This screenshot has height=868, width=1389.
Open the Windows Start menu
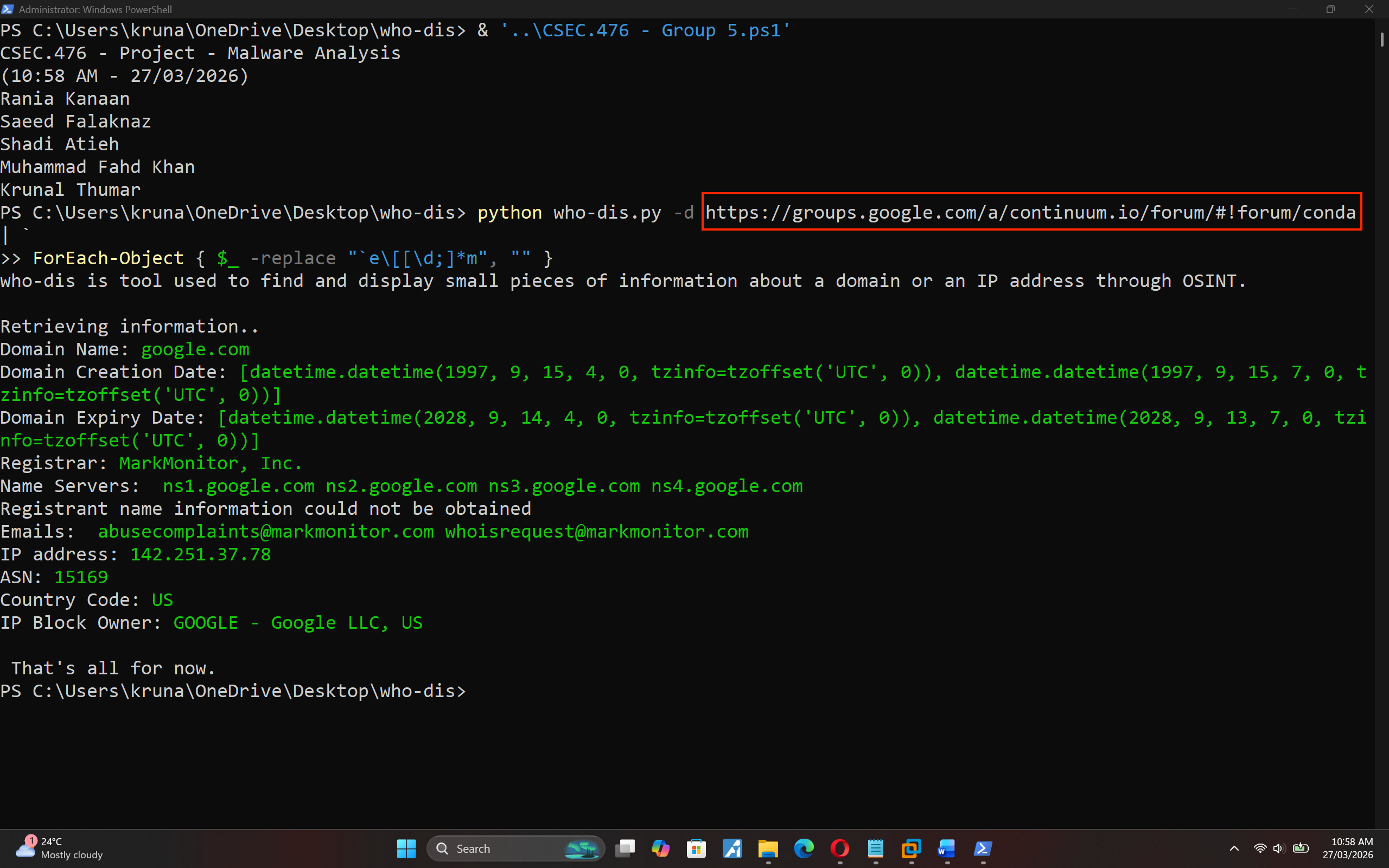pos(406,848)
